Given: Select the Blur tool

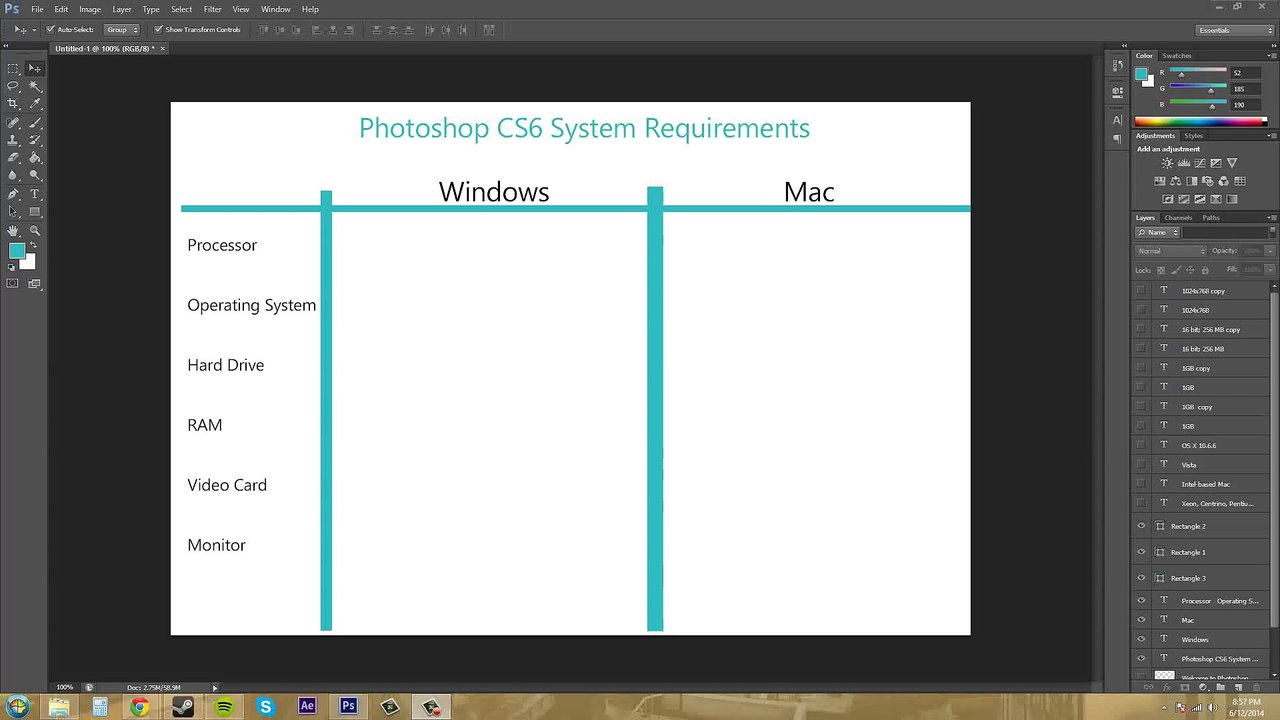Looking at the screenshot, I should pos(13,176).
